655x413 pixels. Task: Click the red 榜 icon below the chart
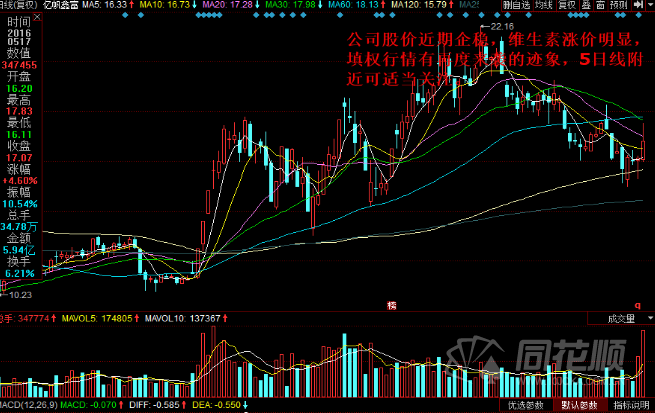[392, 303]
